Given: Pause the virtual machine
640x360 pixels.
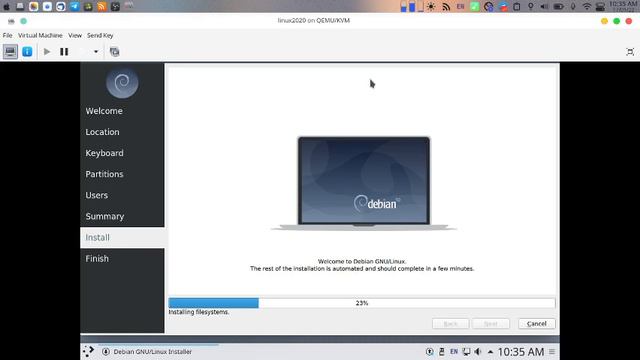Looking at the screenshot, I should coord(64,52).
